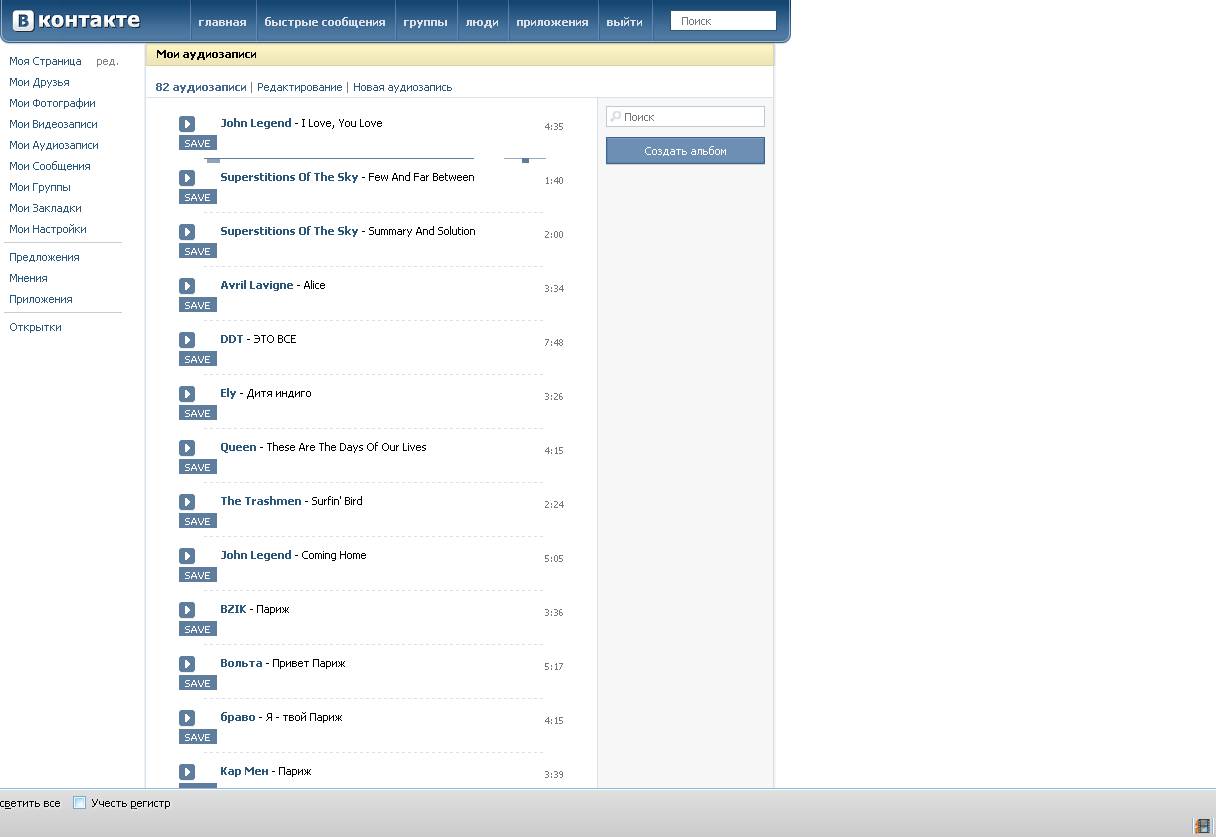The width and height of the screenshot is (1216, 837).
Task: Click выйти to log out
Action: 624,22
